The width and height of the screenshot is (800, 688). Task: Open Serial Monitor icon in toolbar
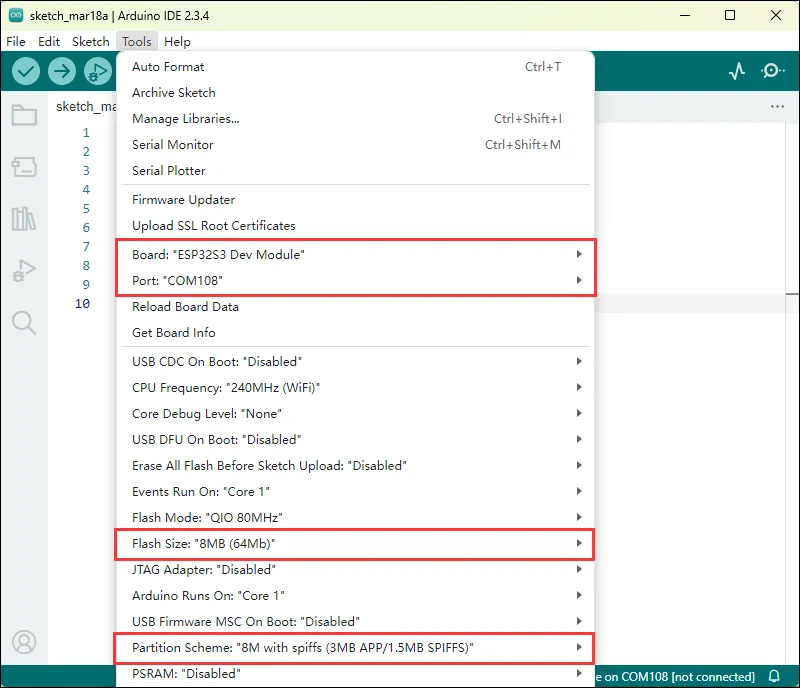(x=773, y=71)
